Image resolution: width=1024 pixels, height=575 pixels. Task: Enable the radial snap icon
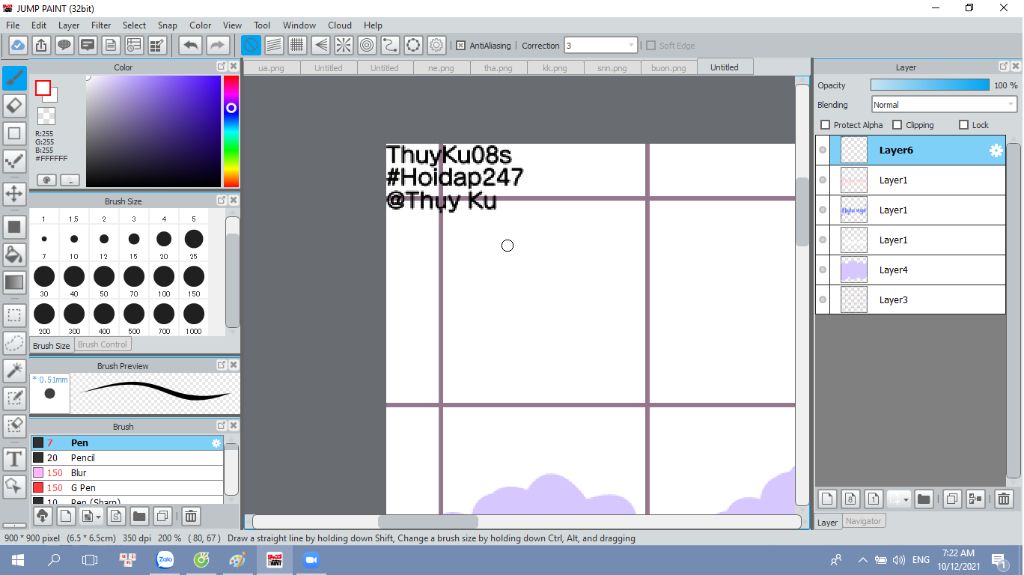pyautogui.click(x=344, y=45)
